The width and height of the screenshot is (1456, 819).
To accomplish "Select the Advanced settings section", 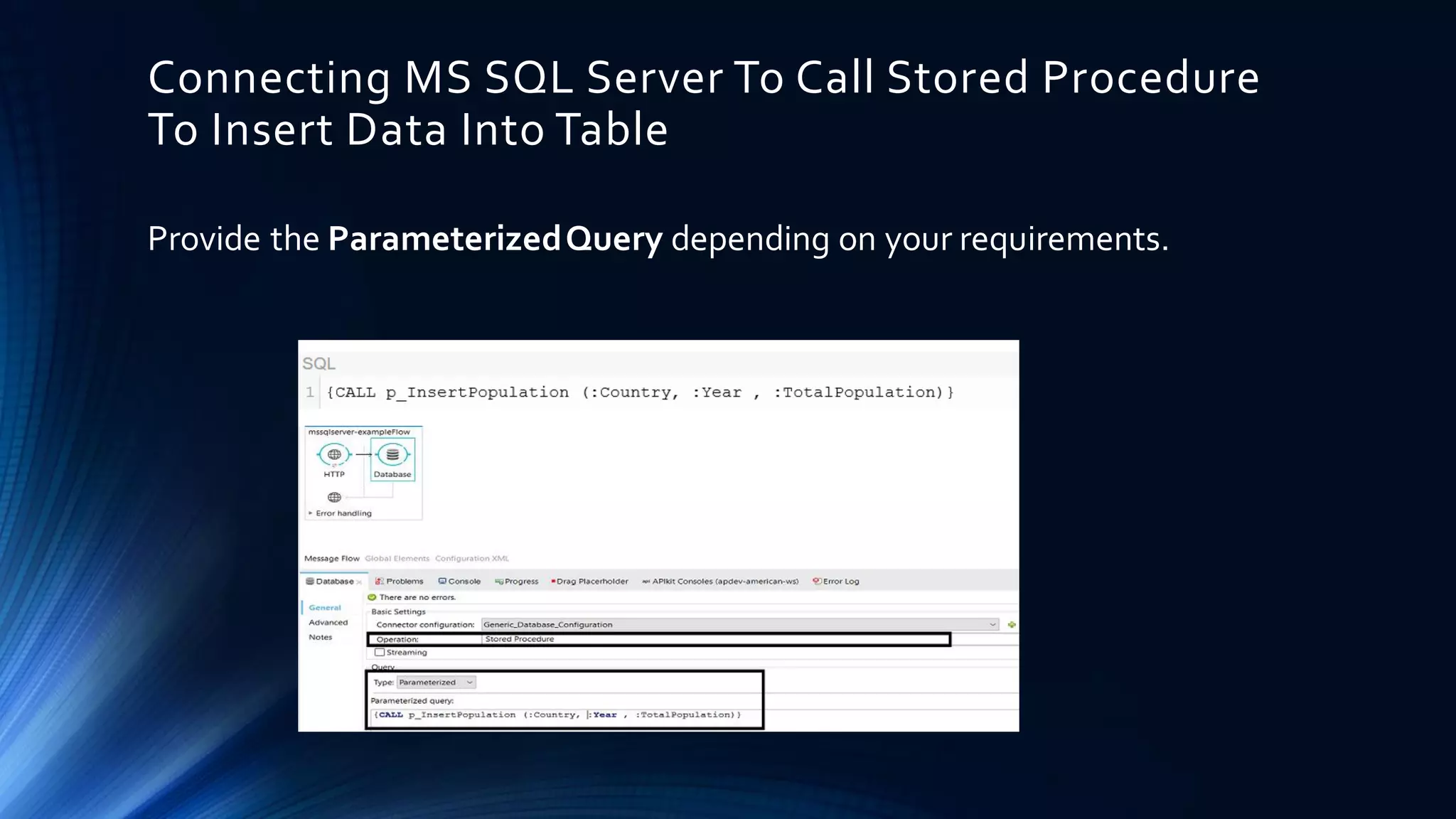I will click(328, 623).
